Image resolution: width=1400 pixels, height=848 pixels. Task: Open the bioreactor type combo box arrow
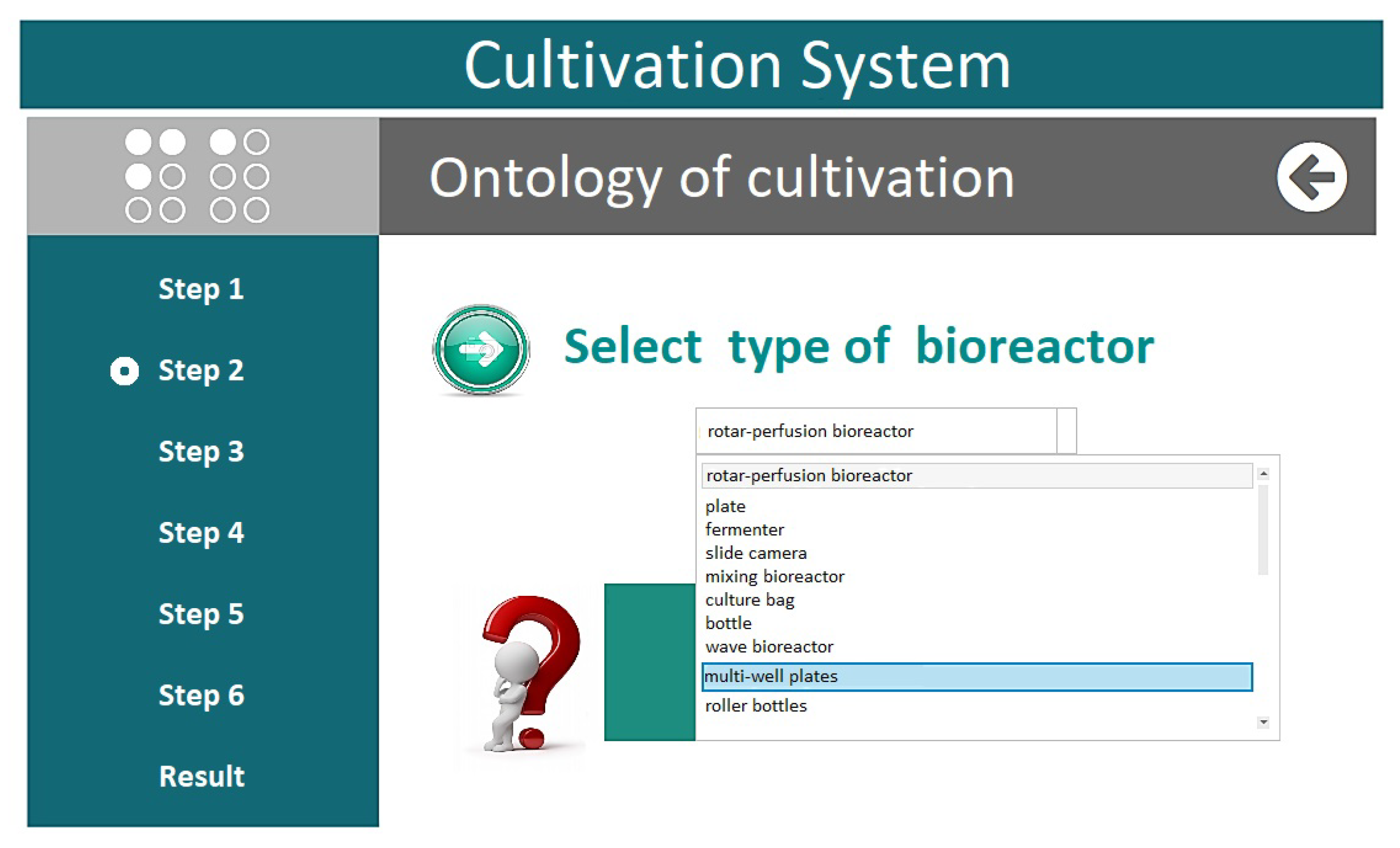pyautogui.click(x=1066, y=430)
